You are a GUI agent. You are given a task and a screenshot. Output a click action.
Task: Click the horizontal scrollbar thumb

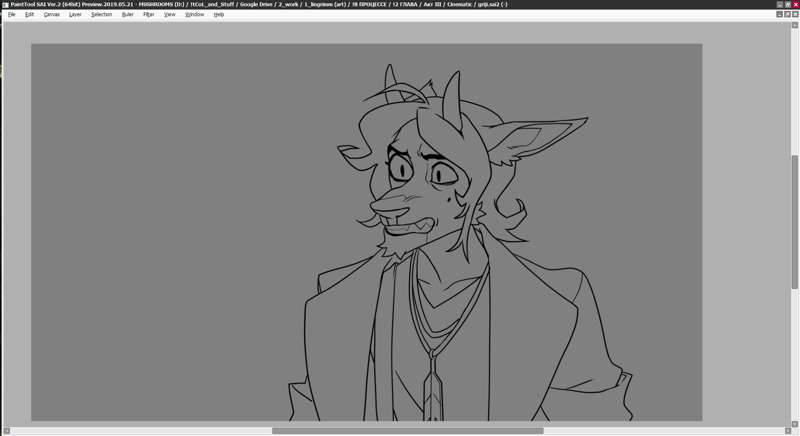[408, 431]
